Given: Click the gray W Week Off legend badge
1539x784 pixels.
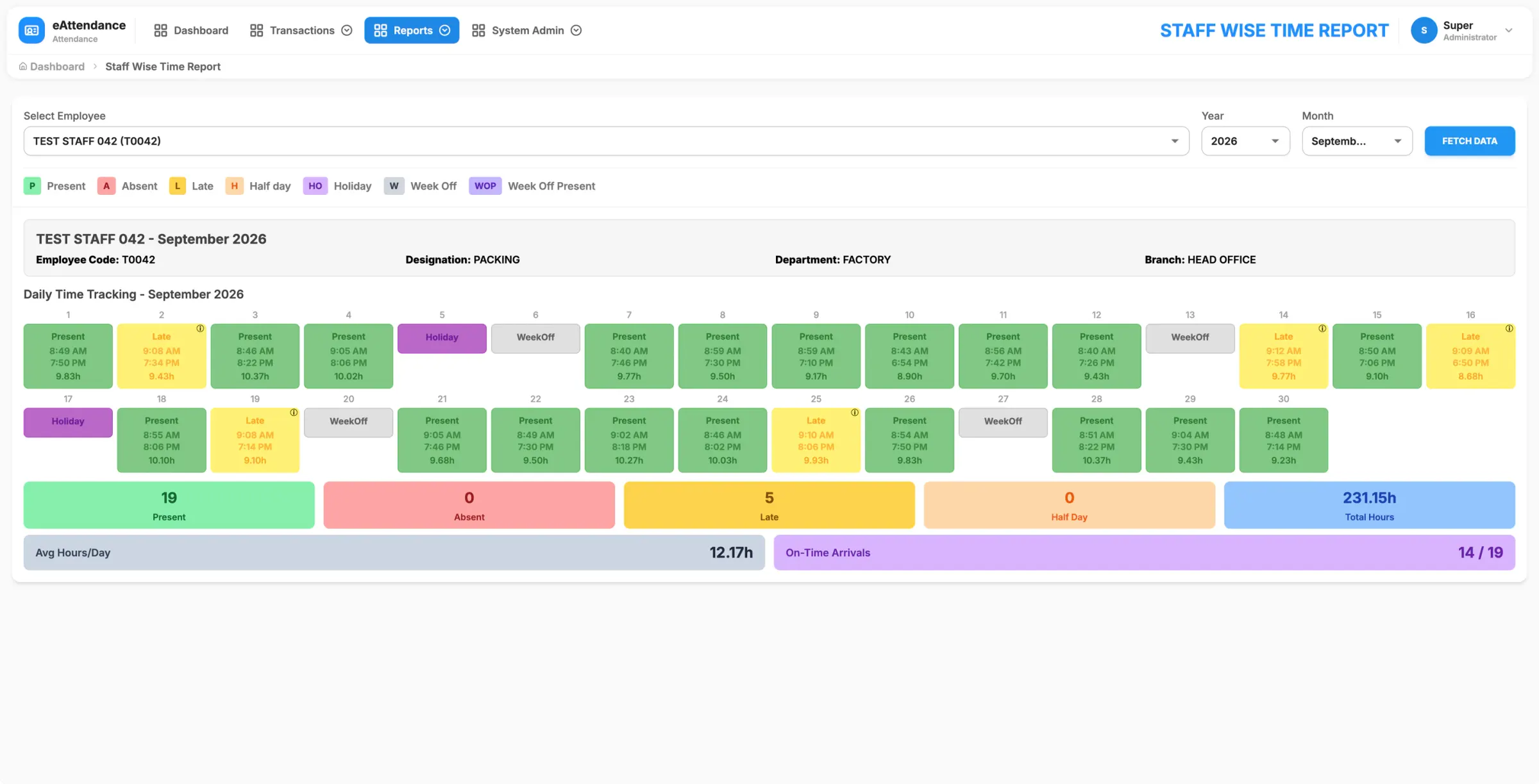Looking at the screenshot, I should [x=394, y=186].
